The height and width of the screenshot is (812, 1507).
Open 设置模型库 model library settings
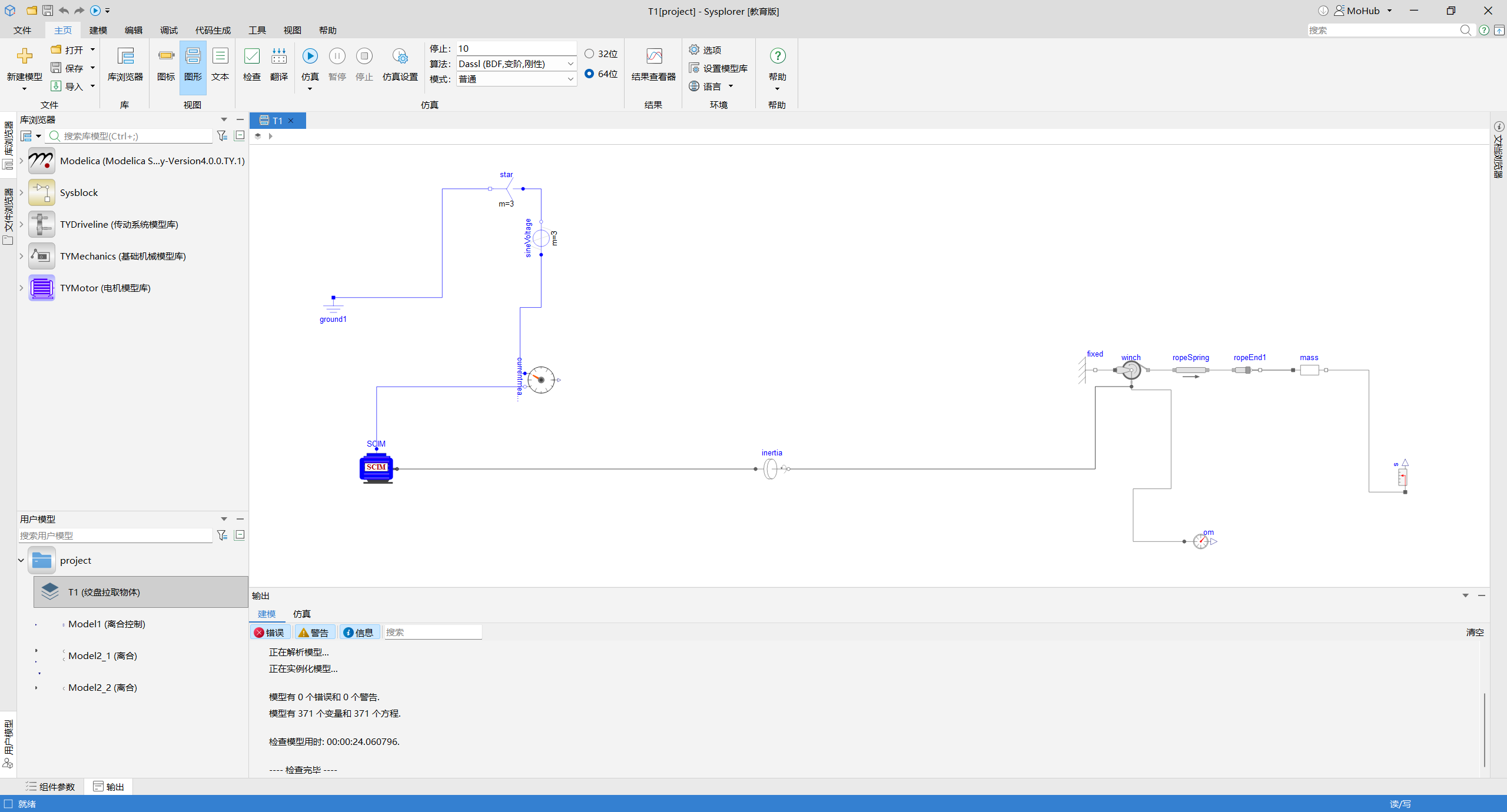pyautogui.click(x=718, y=68)
